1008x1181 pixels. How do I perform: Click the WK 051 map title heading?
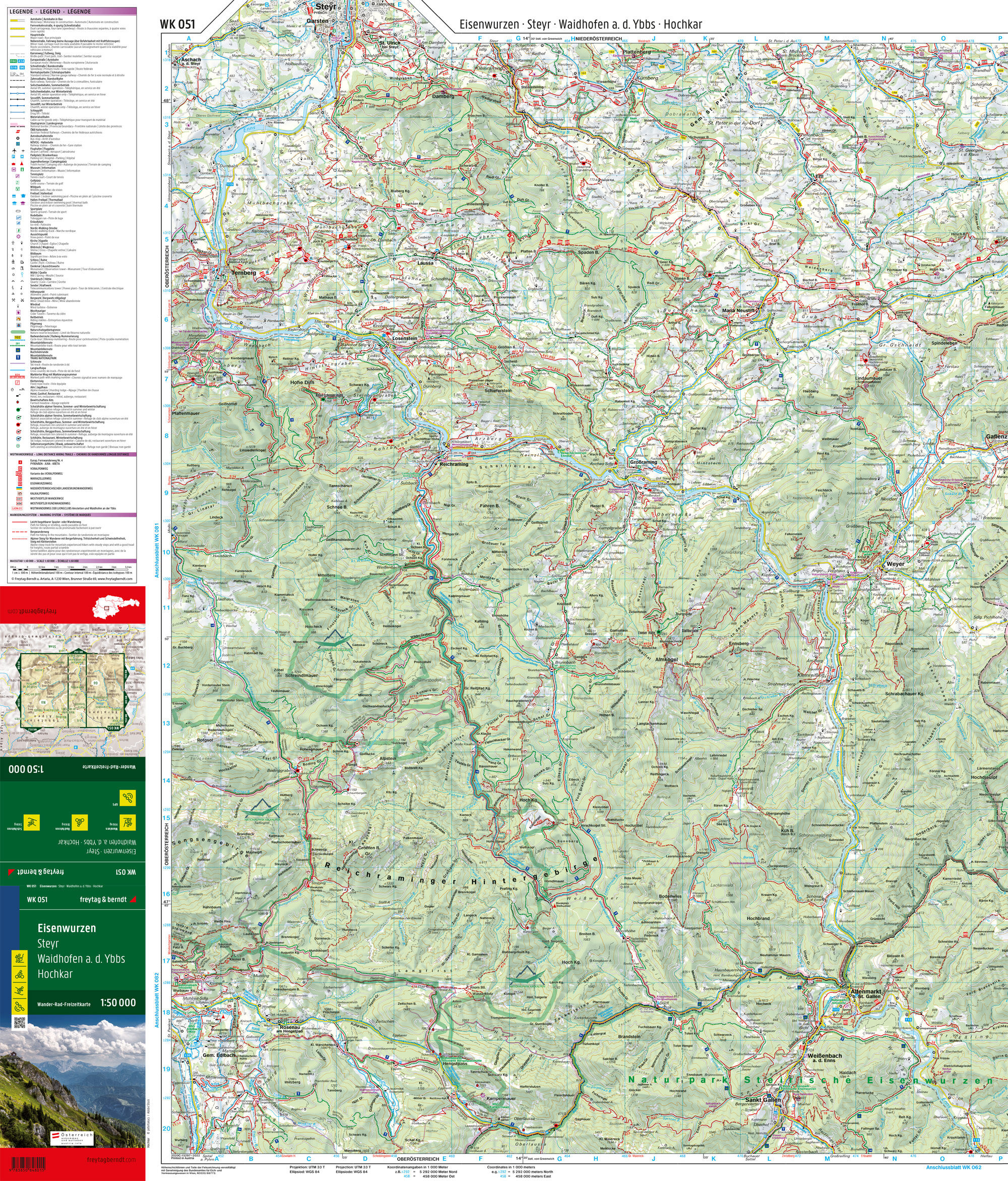pyautogui.click(x=178, y=25)
